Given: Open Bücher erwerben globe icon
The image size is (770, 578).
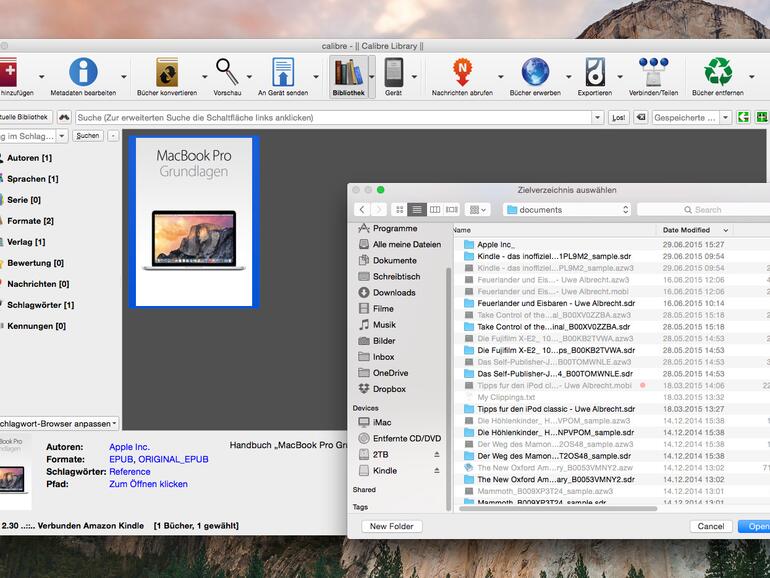Looking at the screenshot, I should (535, 73).
